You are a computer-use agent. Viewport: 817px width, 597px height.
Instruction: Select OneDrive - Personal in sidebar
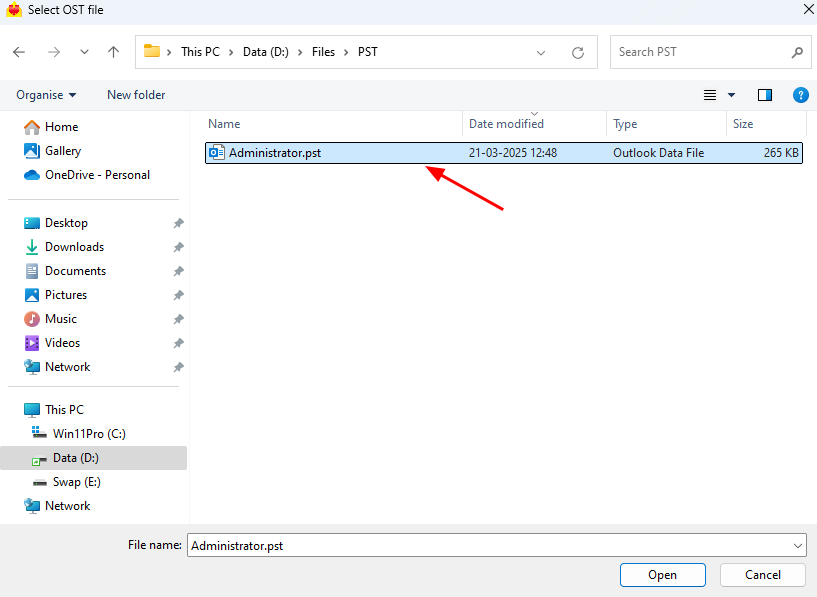pos(97,175)
